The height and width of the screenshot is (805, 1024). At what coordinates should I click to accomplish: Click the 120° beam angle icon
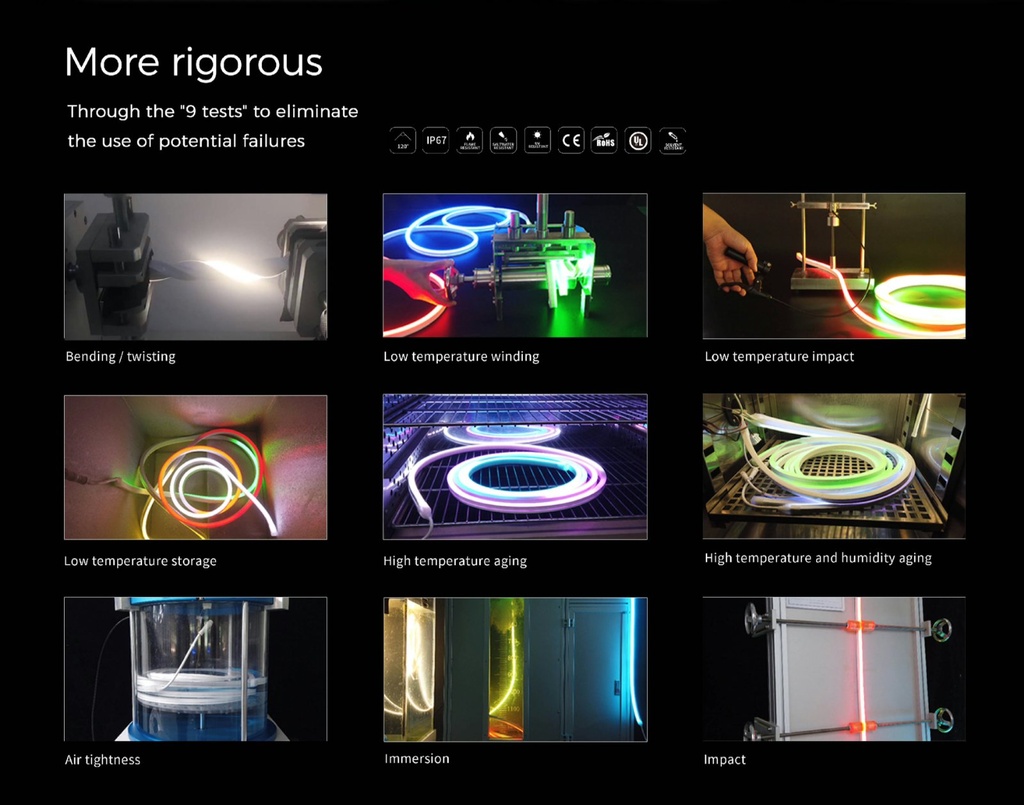402,140
